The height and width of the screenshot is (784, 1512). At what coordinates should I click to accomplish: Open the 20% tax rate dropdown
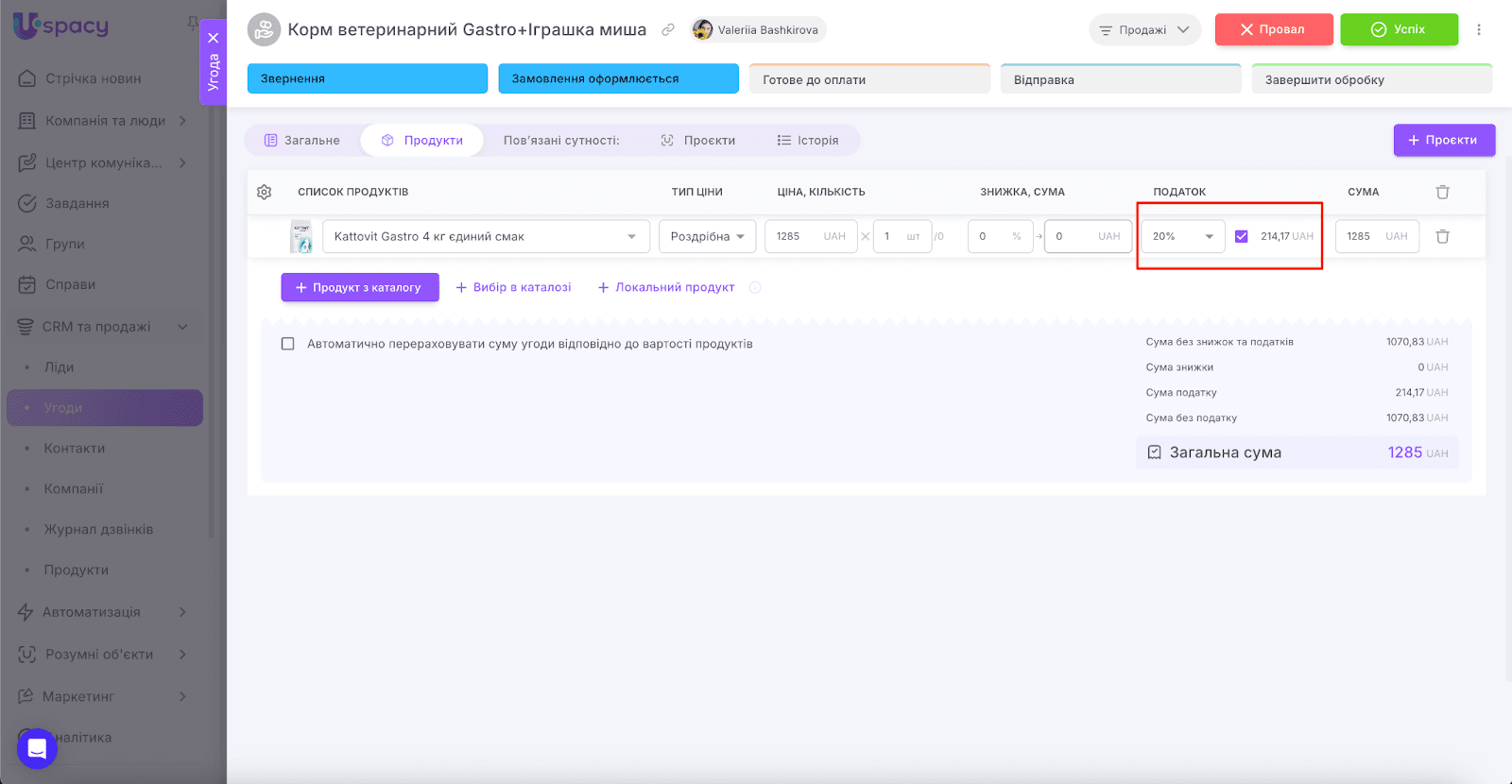tap(1182, 236)
